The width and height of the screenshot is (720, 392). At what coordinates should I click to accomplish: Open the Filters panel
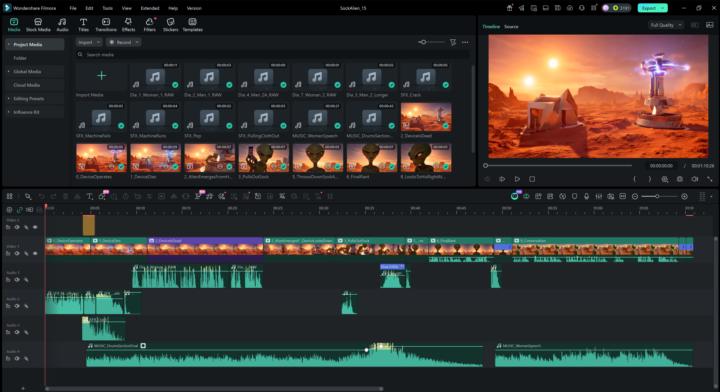[x=149, y=24]
